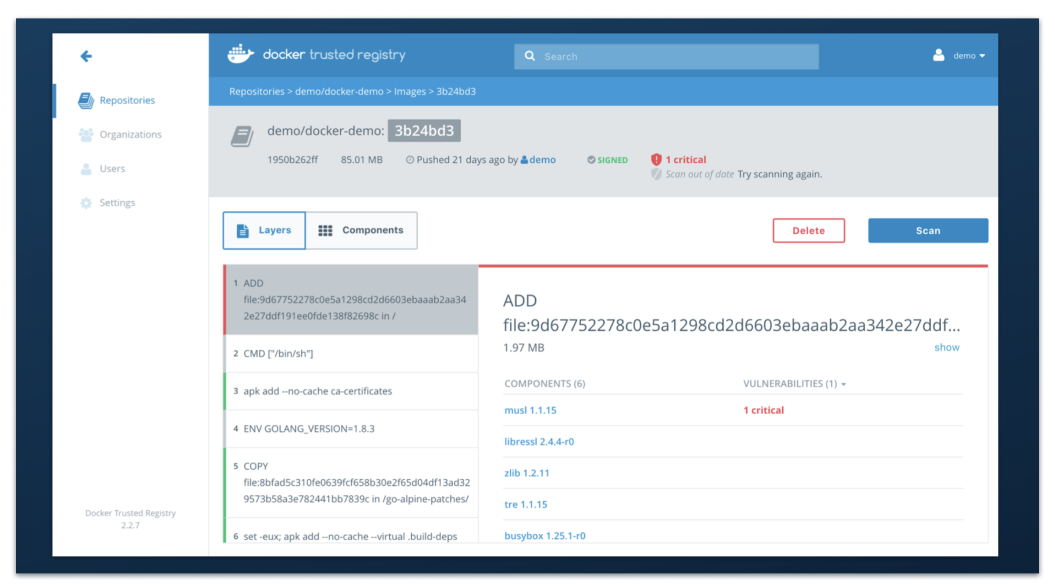The height and width of the screenshot is (586, 1055).
Task: Open the musl 1.1.15 component link
Action: [530, 410]
